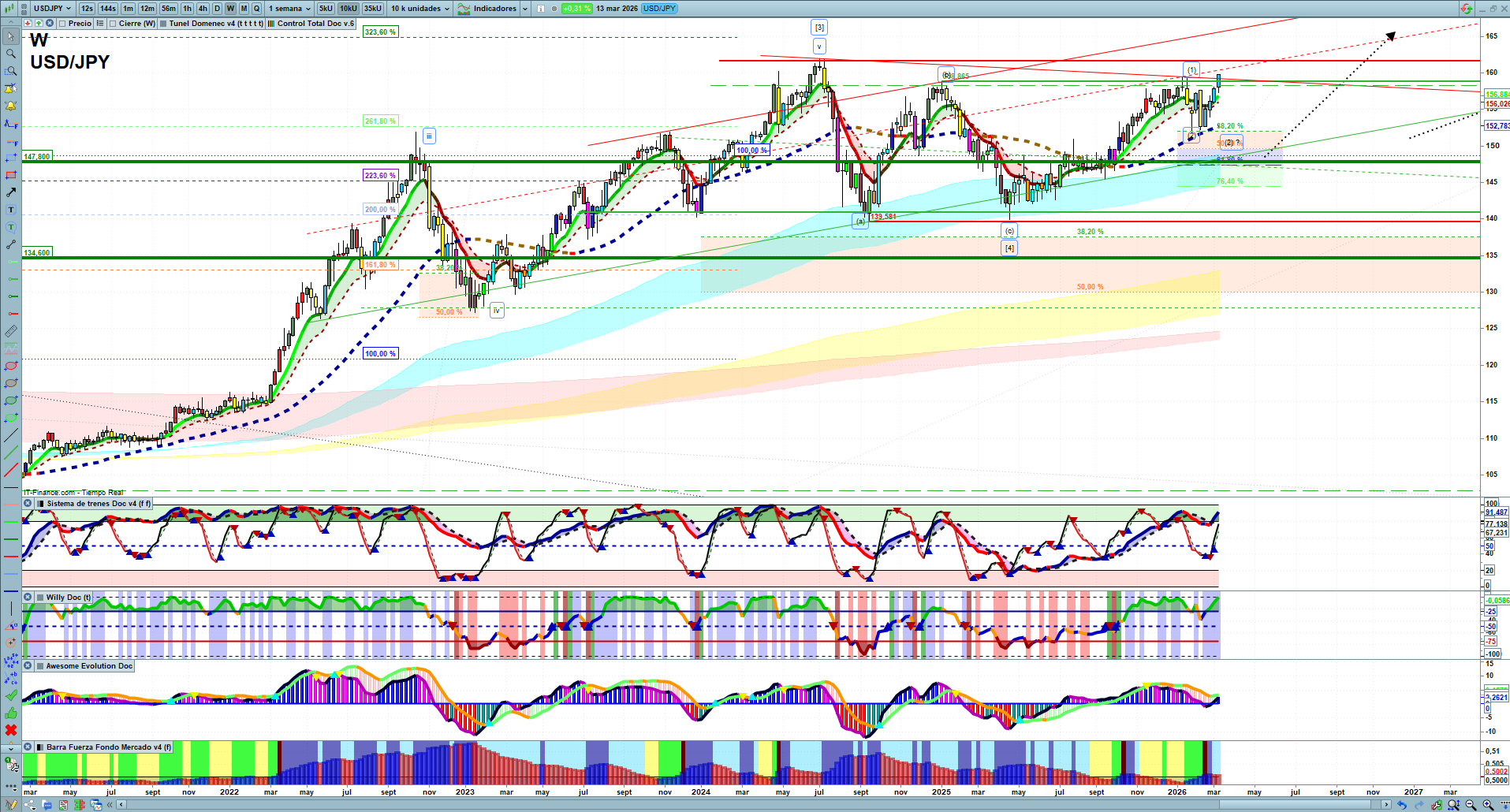Toggle Awesome Evolution Doc checkbox
1510x812 pixels.
41,666
